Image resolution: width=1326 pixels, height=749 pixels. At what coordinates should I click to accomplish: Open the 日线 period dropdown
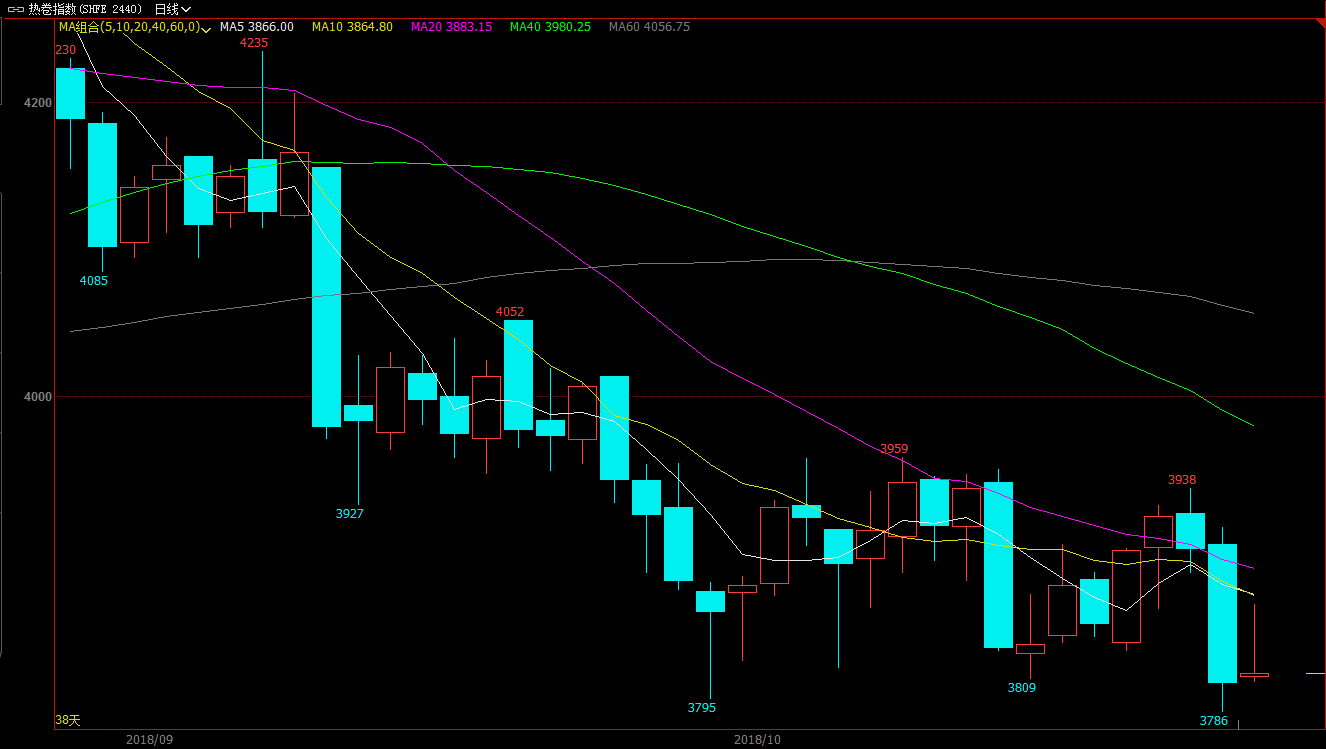[173, 9]
